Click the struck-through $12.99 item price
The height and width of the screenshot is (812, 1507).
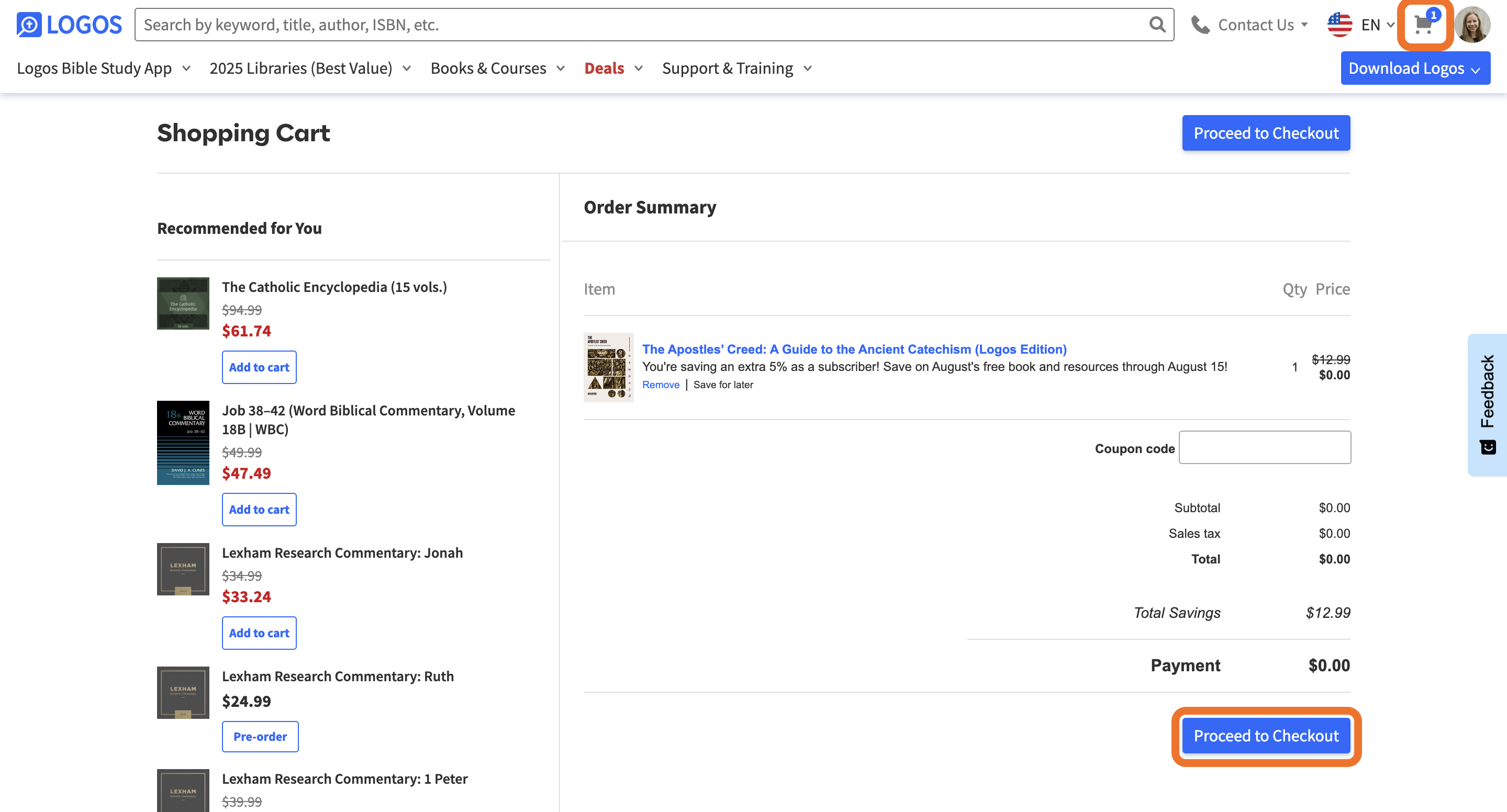[1331, 359]
